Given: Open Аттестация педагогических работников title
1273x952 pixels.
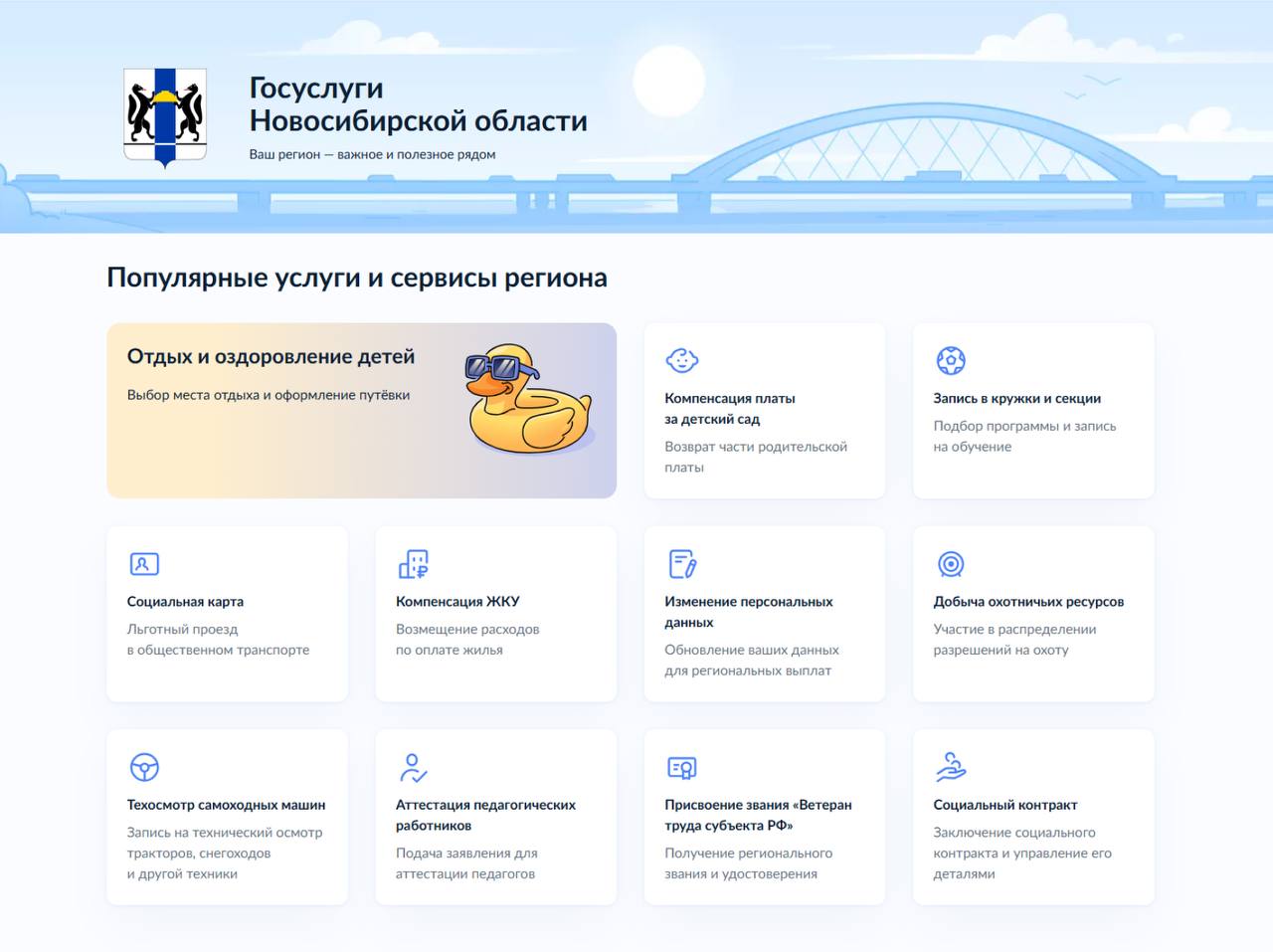Looking at the screenshot, I should click(x=485, y=815).
